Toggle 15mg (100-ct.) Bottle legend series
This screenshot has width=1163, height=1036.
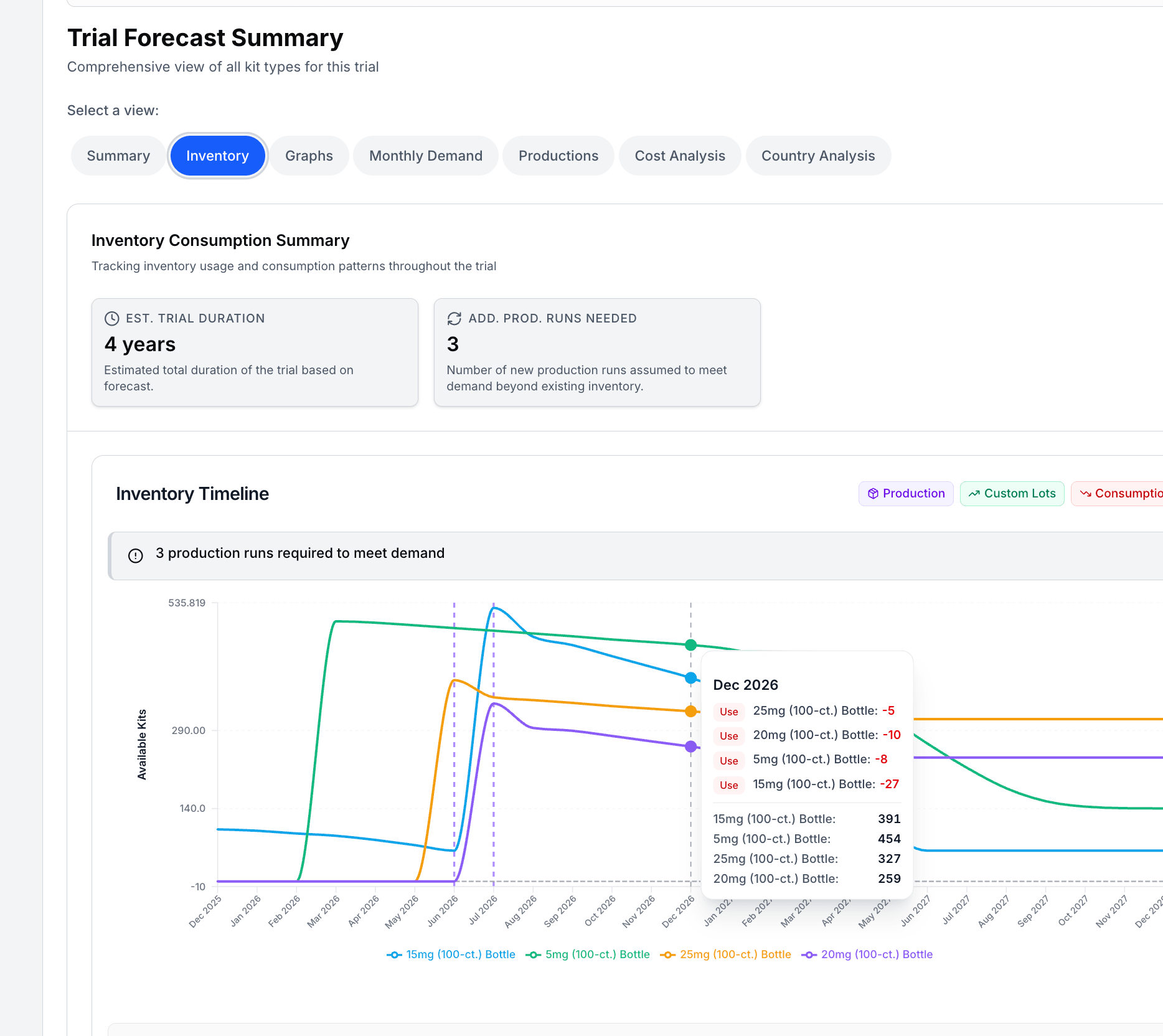pyautogui.click(x=451, y=954)
